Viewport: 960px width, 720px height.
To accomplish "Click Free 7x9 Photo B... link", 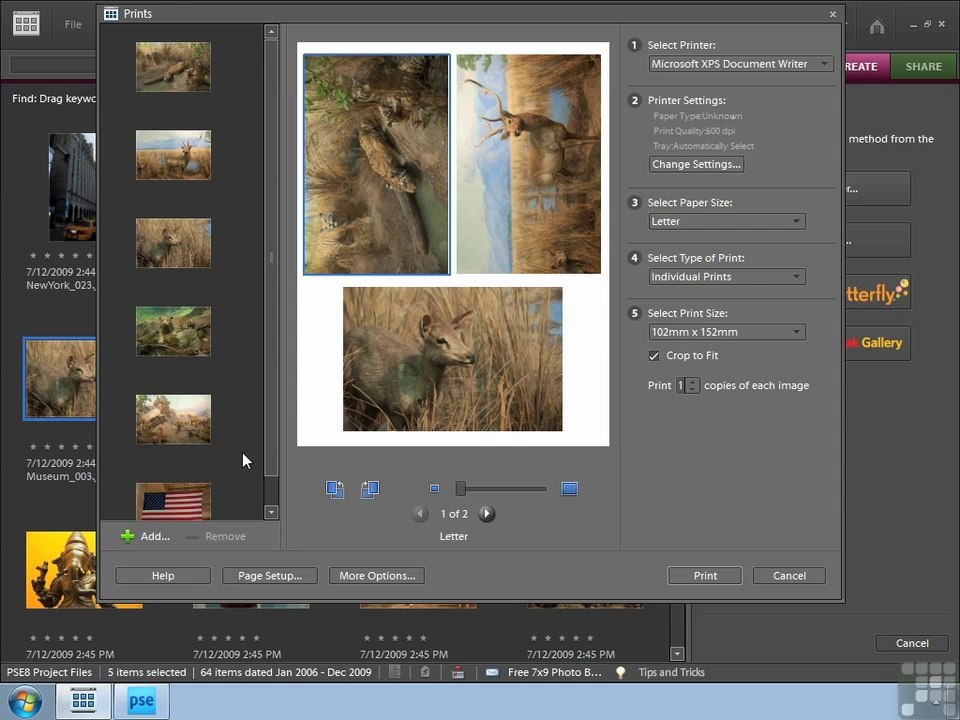I will [x=555, y=672].
